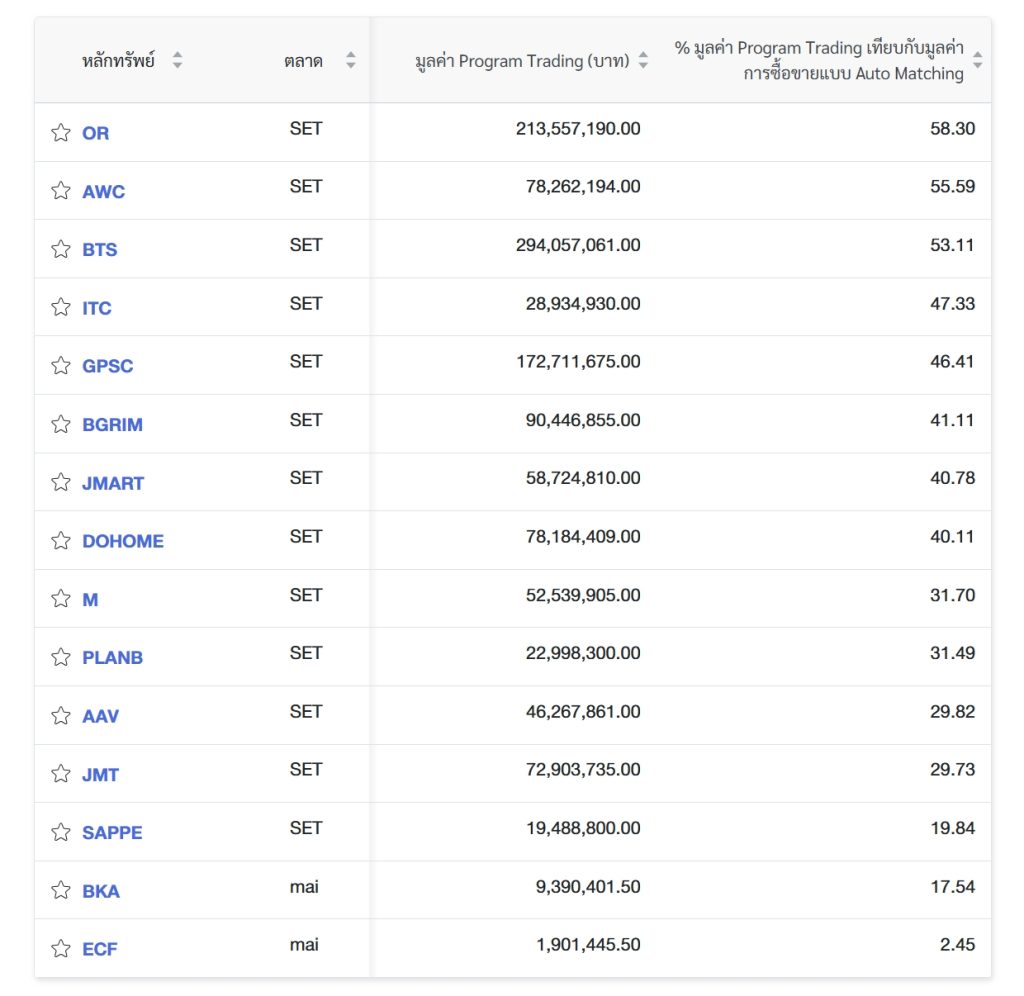Screen dimensions: 1024x996
Task: Open the ECF stock link
Action: pyautogui.click(x=99, y=949)
